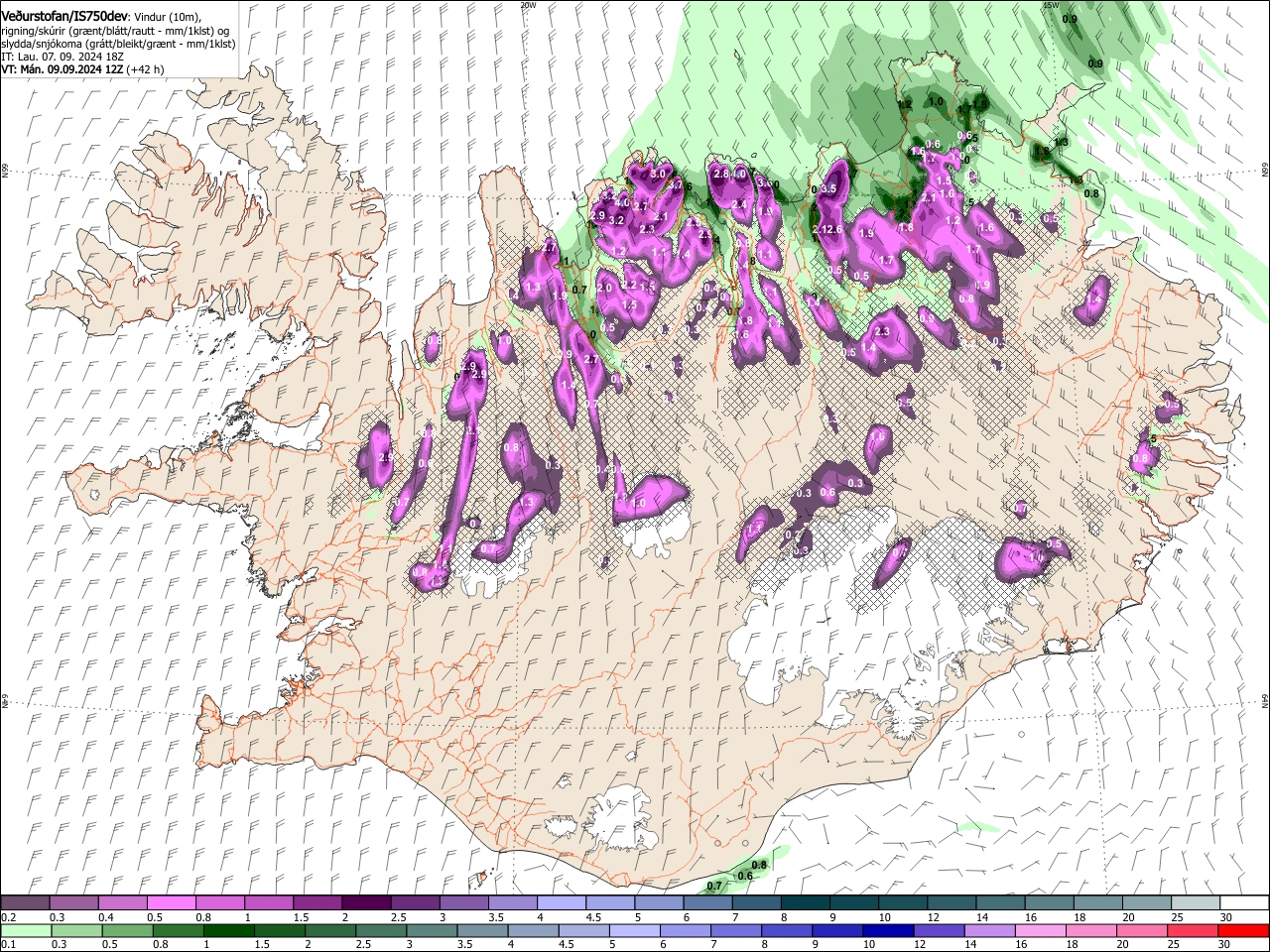Viewport: 1270px width, 952px height.
Task: Click dark purple 2 swatch in upper legend
Action: click(x=366, y=903)
